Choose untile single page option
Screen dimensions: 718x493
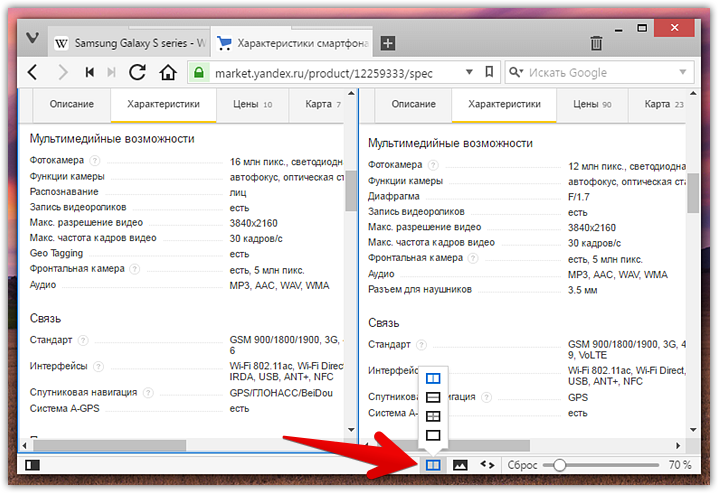tap(433, 435)
